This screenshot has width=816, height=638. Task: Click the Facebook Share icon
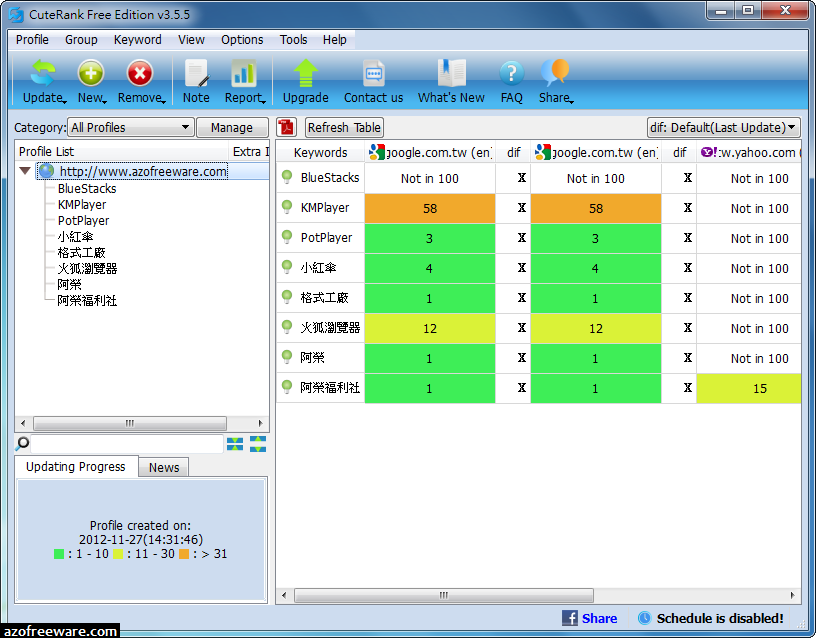click(x=570, y=618)
